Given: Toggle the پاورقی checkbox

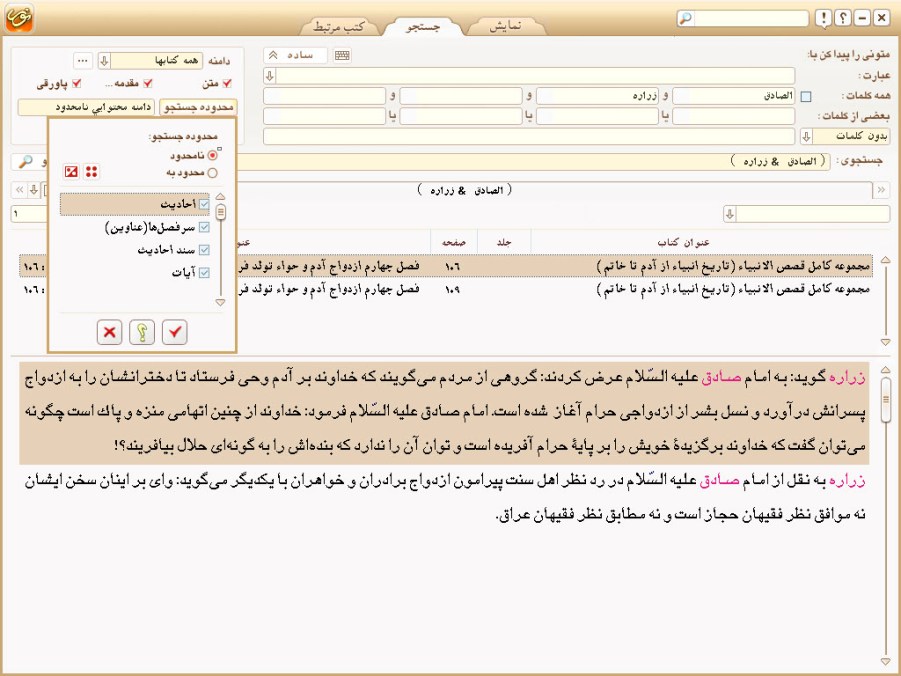Looking at the screenshot, I should (76, 83).
